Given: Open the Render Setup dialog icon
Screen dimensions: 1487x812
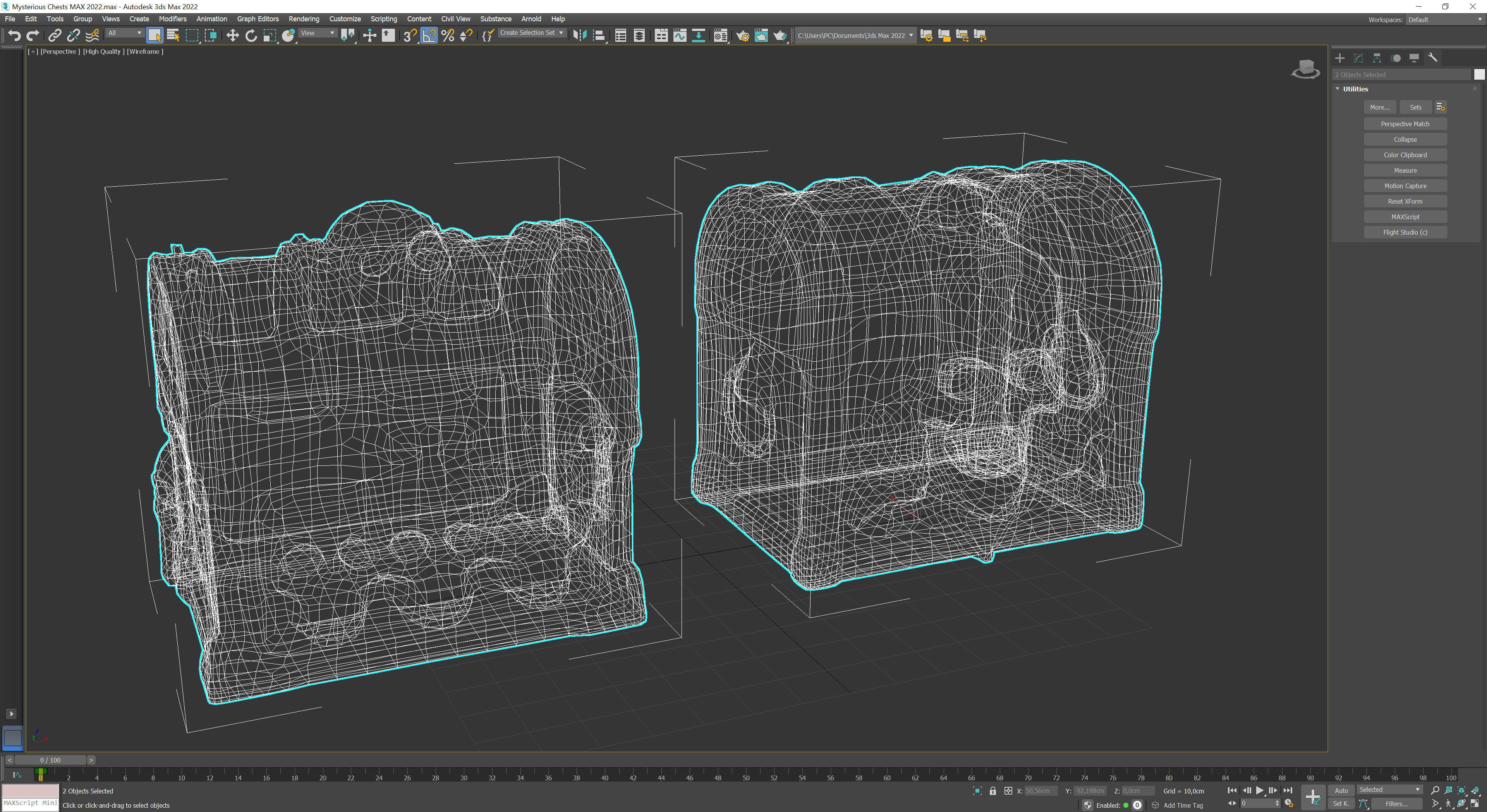Looking at the screenshot, I should pos(742,36).
